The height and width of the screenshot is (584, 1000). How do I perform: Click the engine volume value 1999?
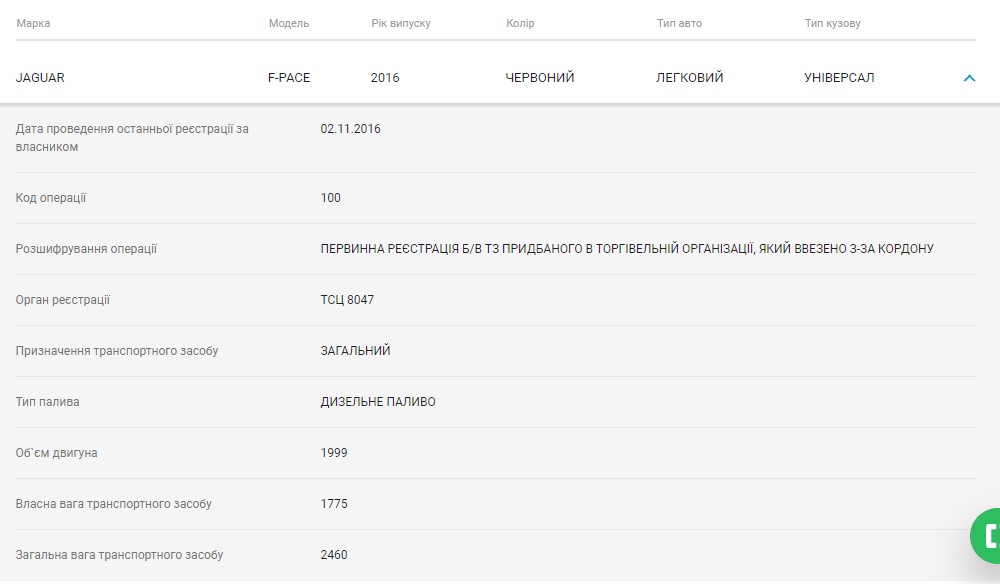click(x=334, y=453)
